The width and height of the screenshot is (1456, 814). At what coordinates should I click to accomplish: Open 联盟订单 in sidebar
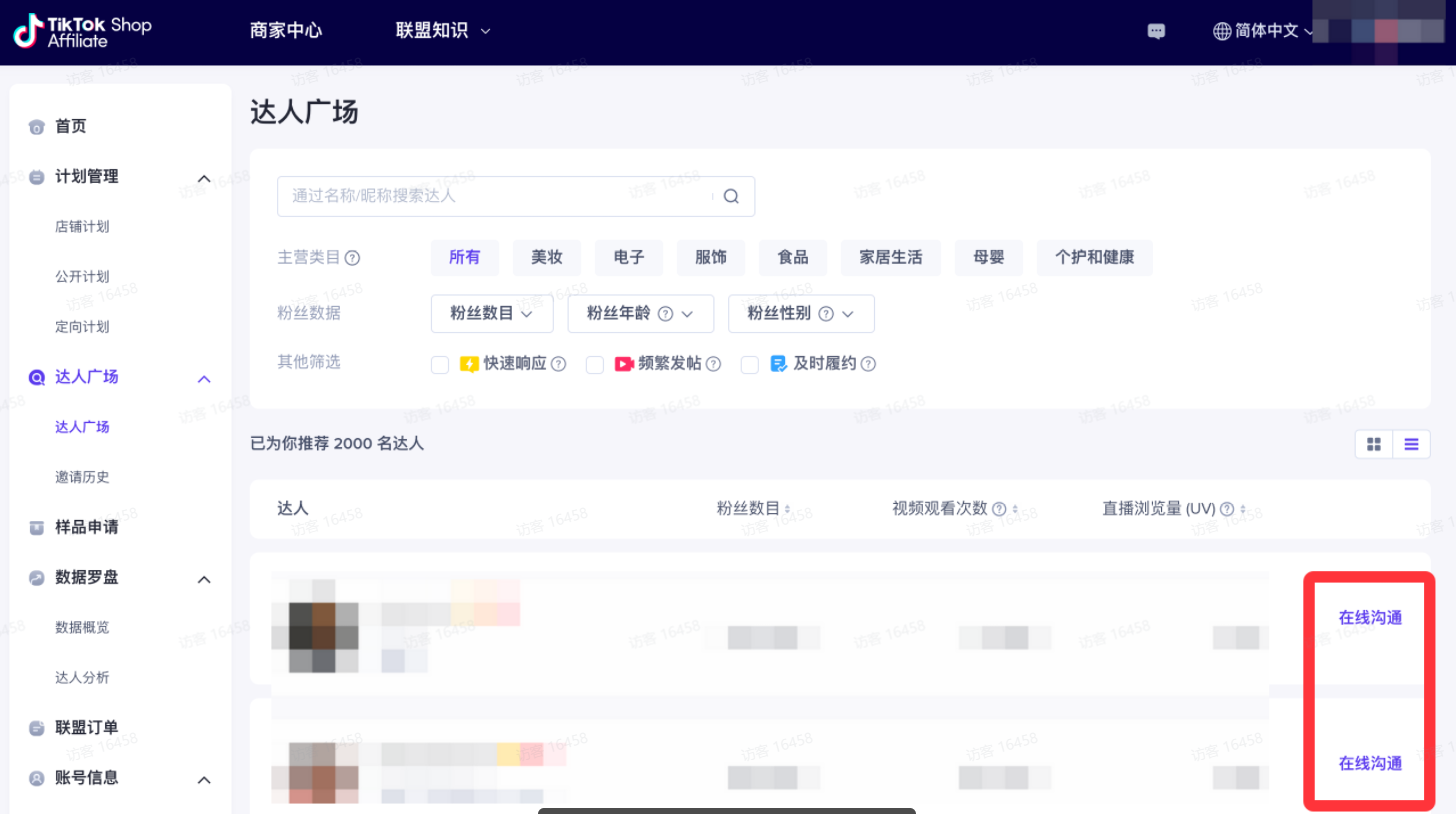tap(87, 727)
